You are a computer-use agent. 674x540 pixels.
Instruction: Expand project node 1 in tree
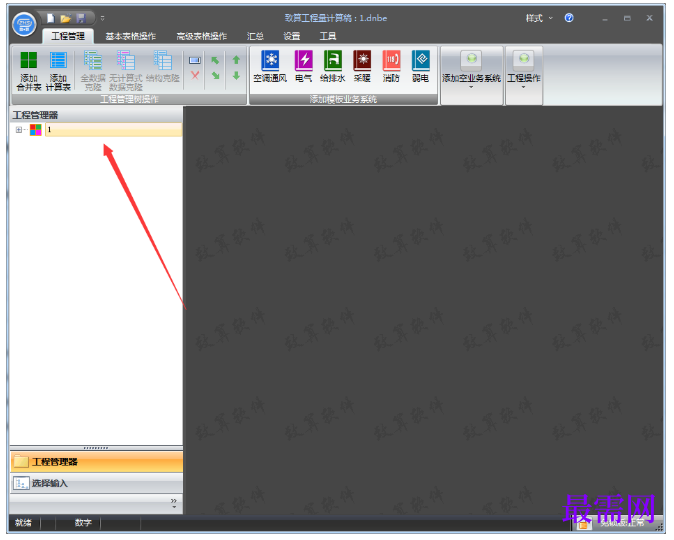tap(18, 129)
